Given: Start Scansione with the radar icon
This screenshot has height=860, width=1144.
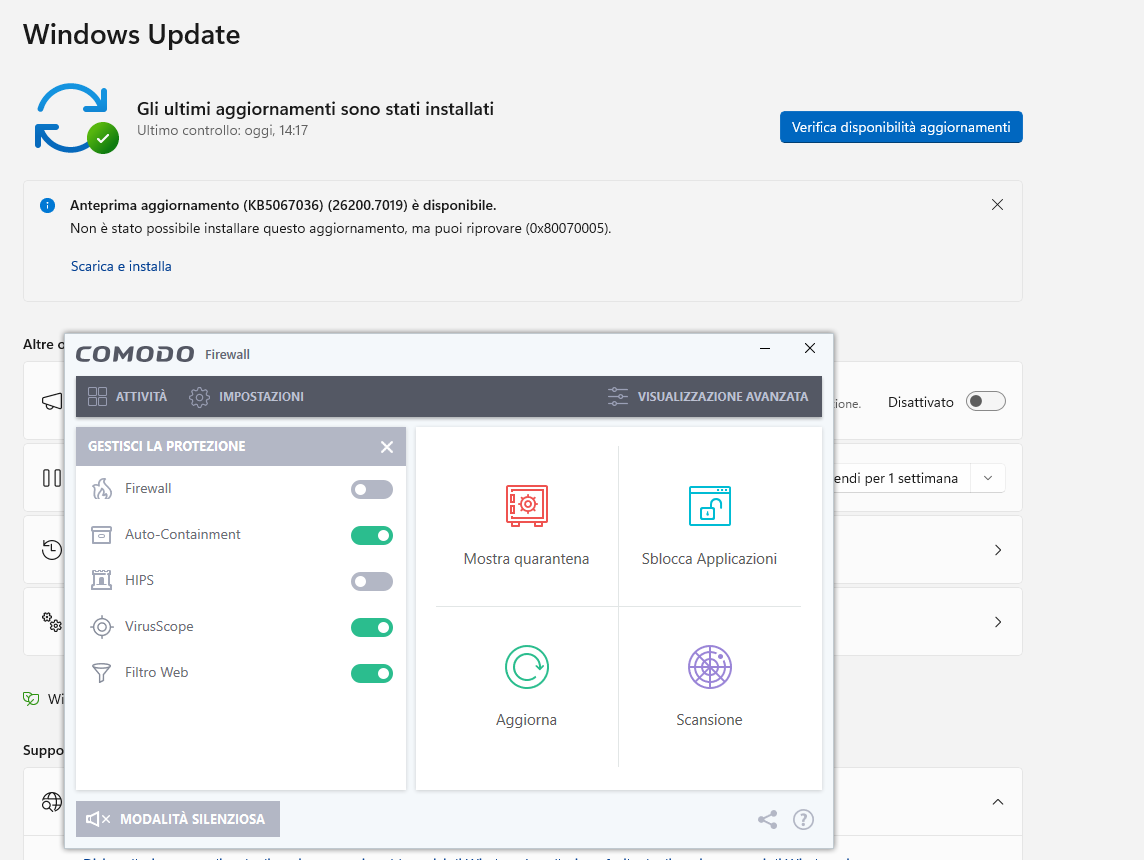Looking at the screenshot, I should [x=709, y=667].
